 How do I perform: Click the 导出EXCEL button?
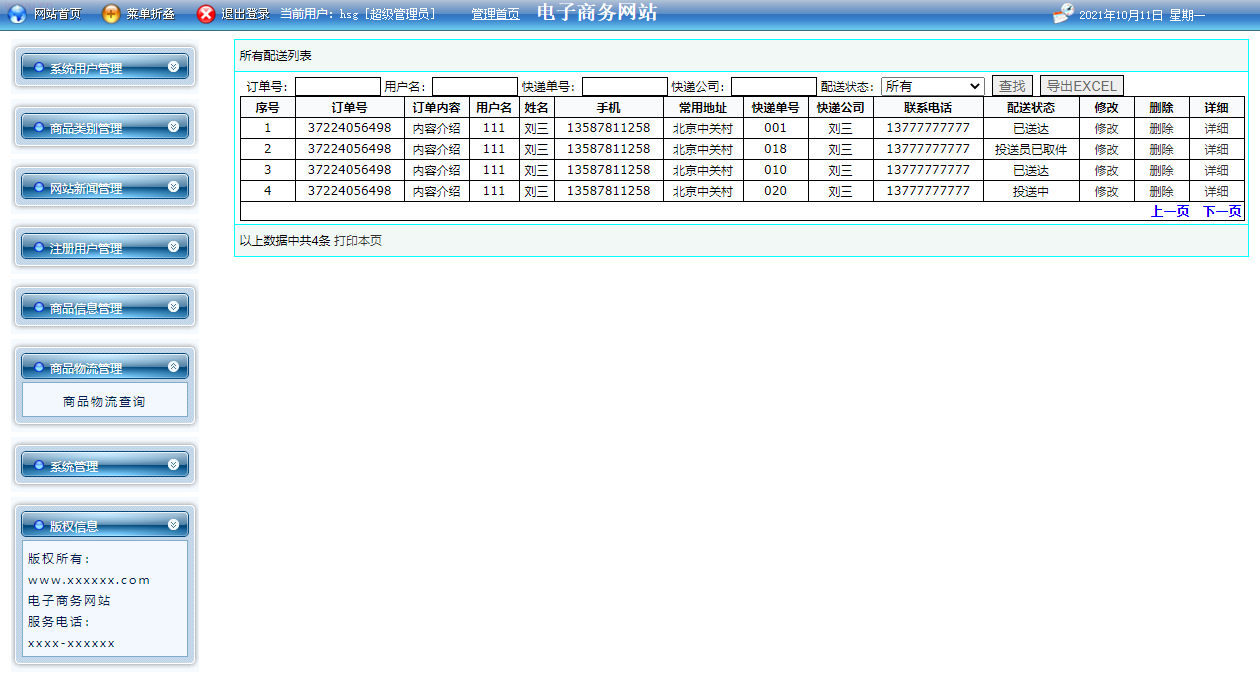coord(1081,87)
